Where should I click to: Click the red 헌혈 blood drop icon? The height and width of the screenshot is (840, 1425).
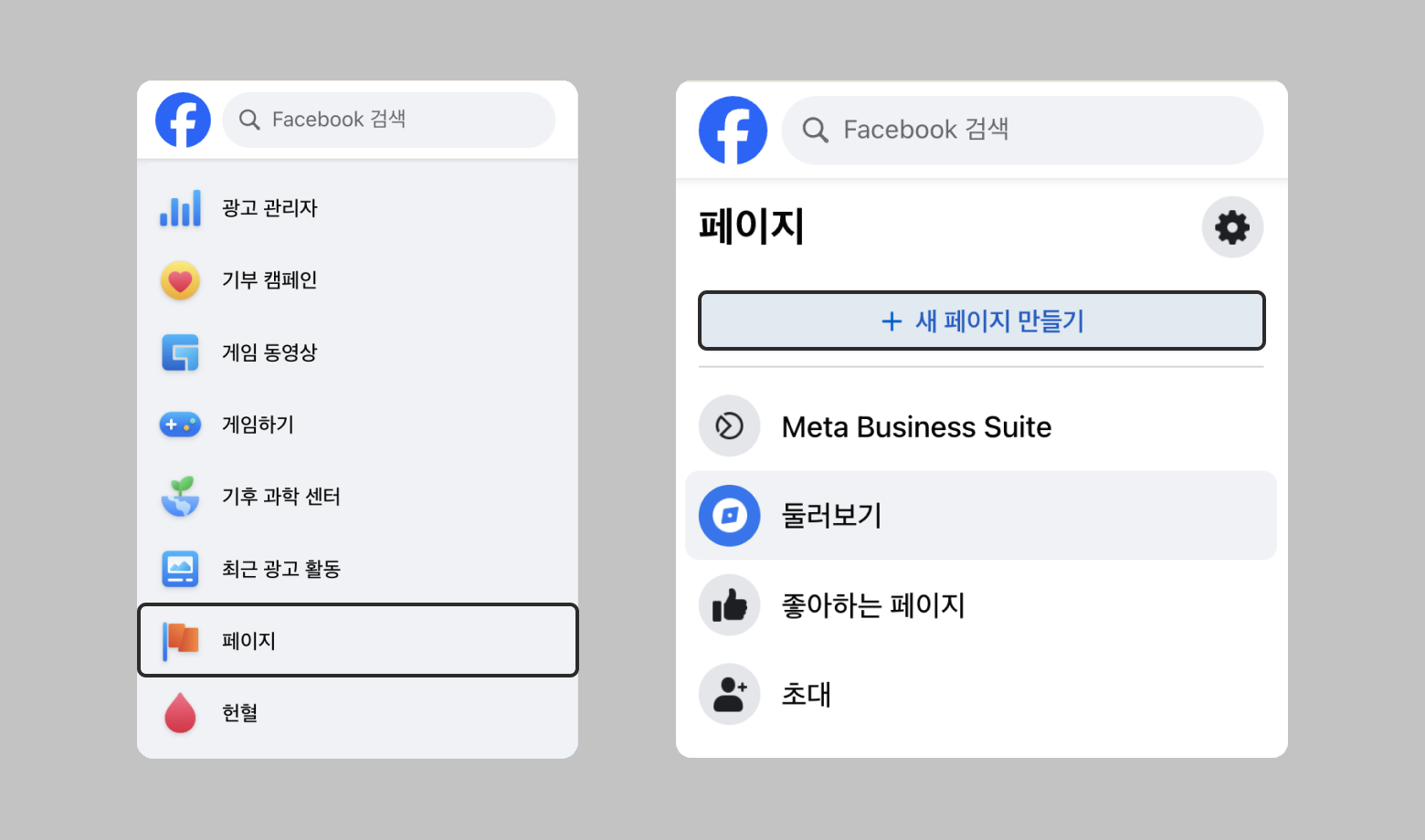pos(180,713)
